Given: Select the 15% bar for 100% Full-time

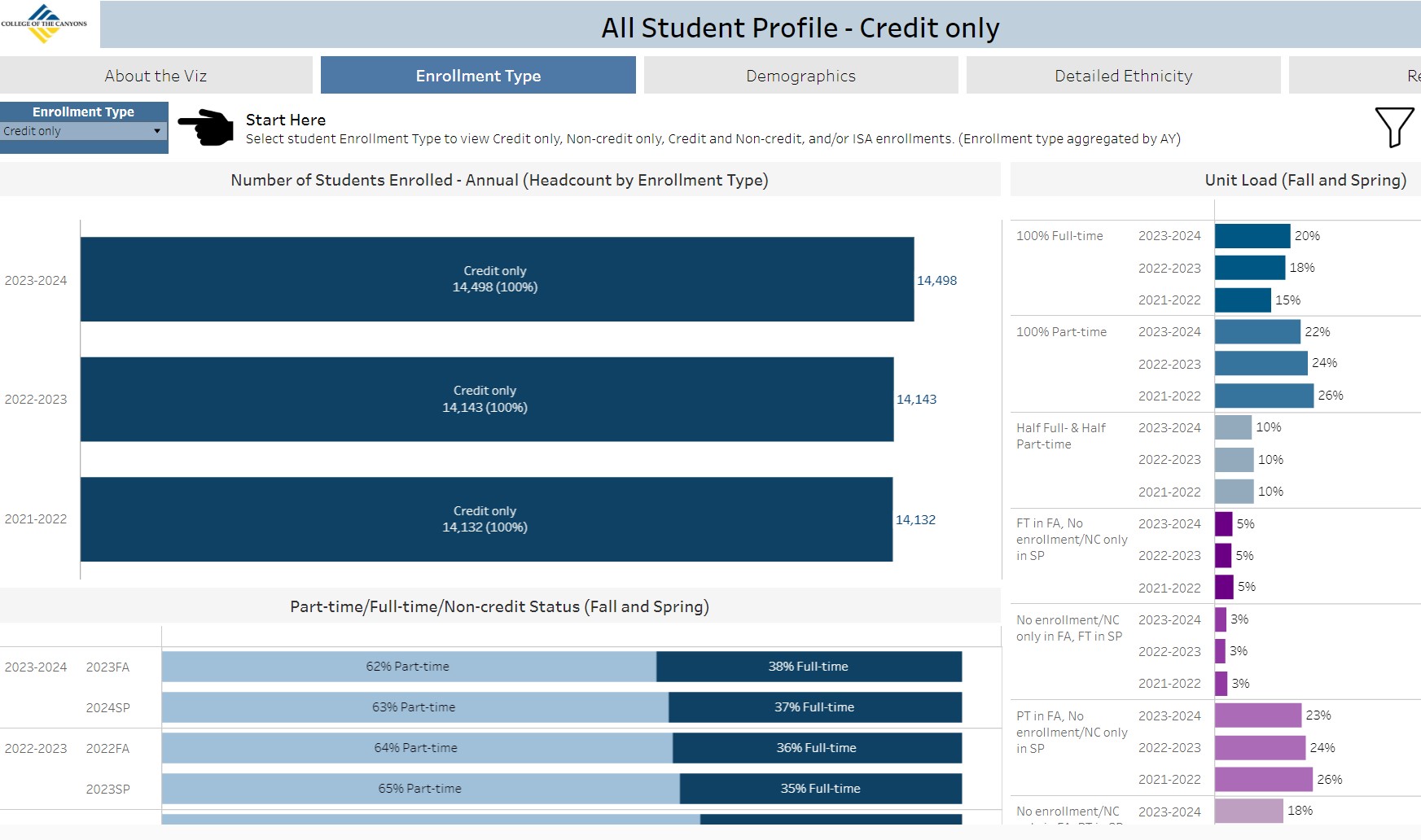Looking at the screenshot, I should pyautogui.click(x=1243, y=300).
